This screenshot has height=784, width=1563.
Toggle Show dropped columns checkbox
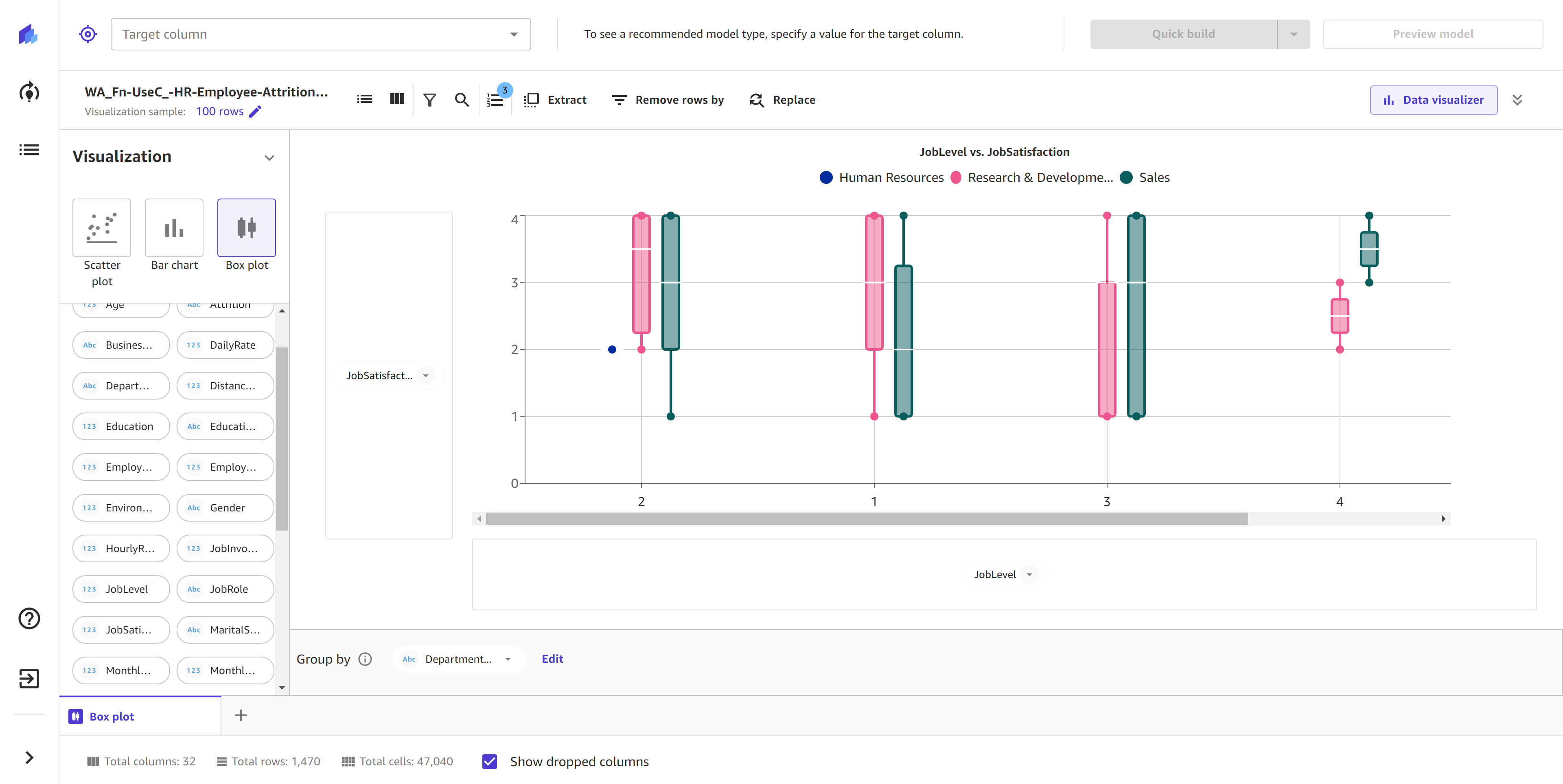tap(491, 762)
